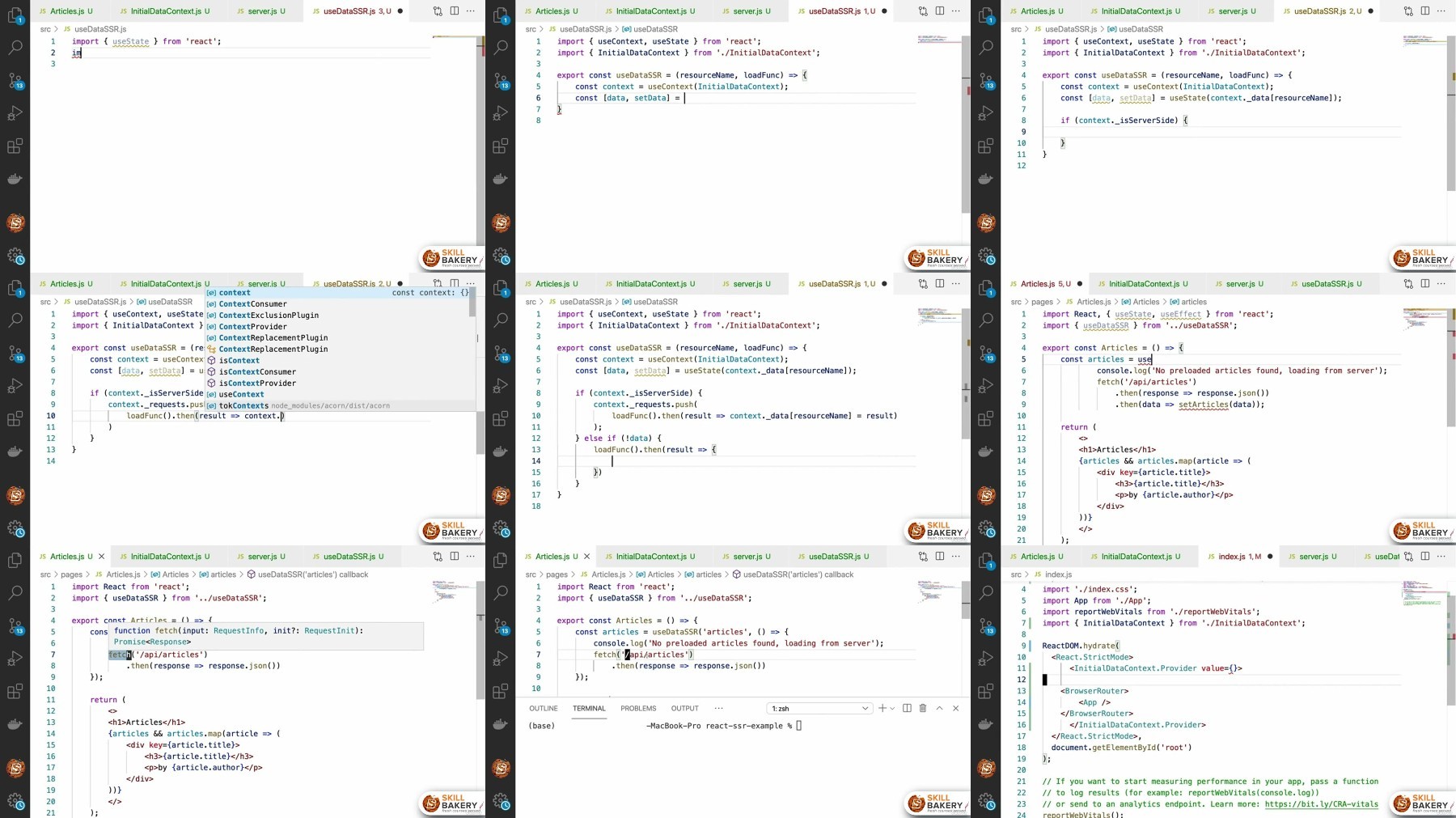Expand launch profile arrow beside new terminal
This screenshot has width=1456, height=818.
pos(892,708)
